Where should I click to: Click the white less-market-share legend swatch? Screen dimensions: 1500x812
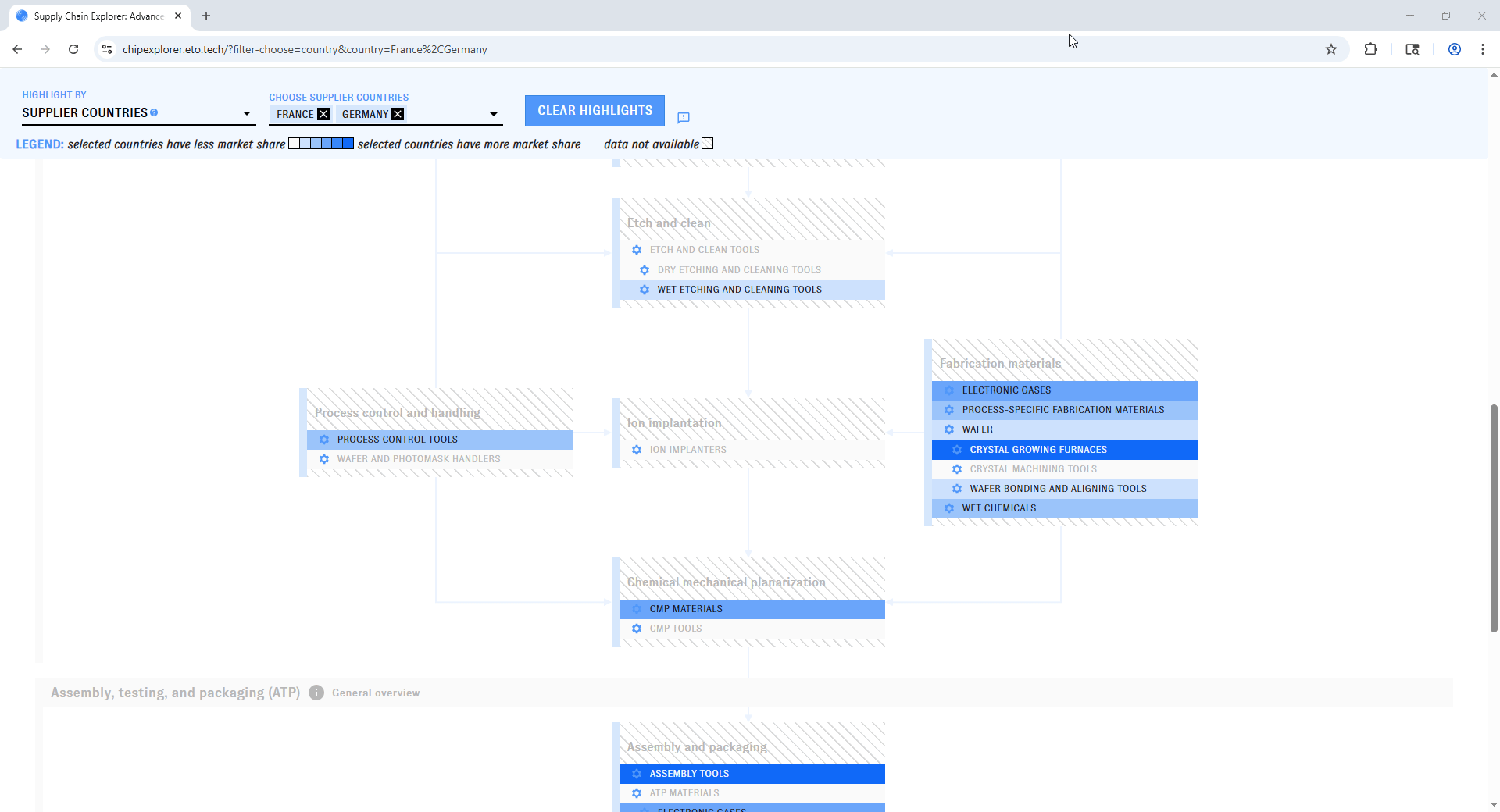[294, 144]
